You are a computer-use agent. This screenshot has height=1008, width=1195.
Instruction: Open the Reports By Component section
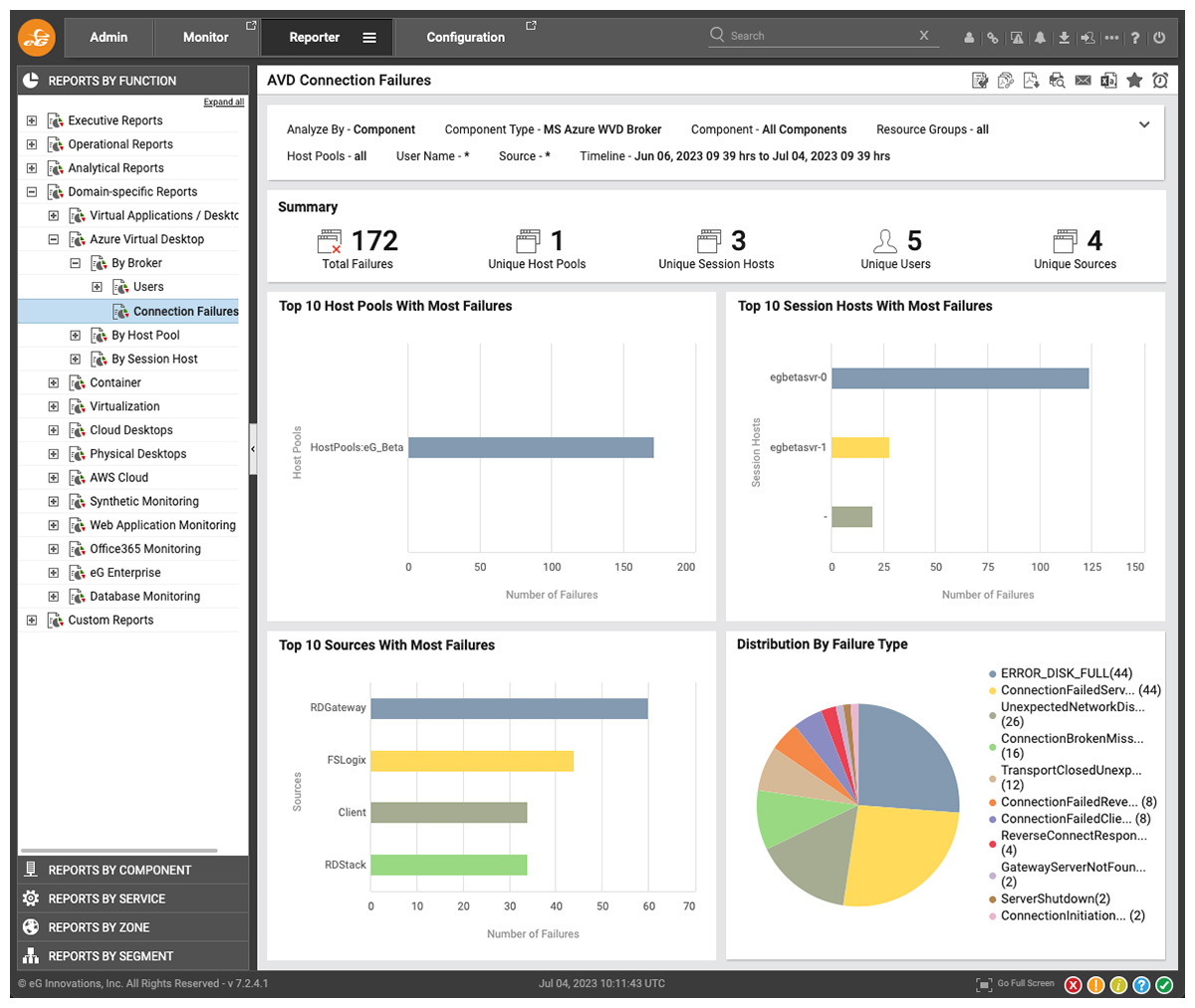pyautogui.click(x=133, y=870)
